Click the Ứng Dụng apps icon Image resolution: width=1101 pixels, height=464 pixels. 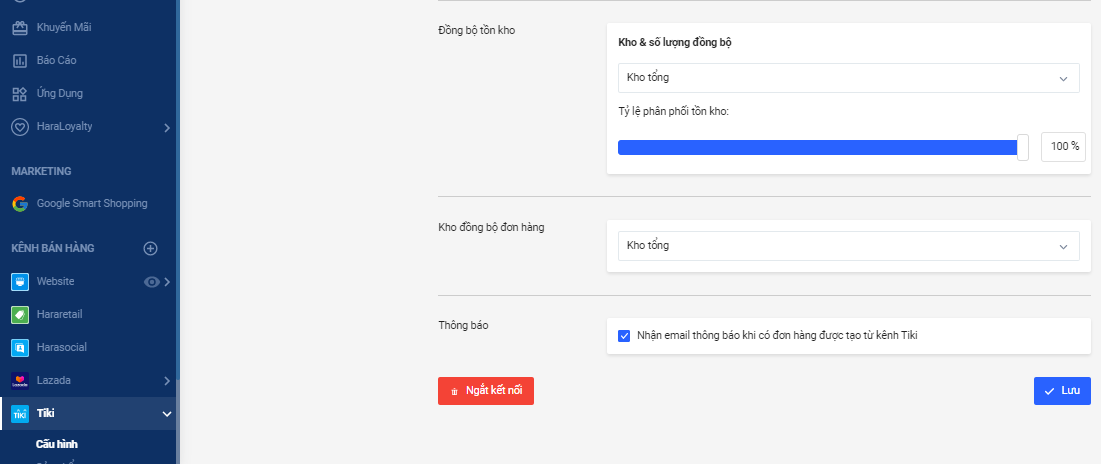tap(19, 94)
